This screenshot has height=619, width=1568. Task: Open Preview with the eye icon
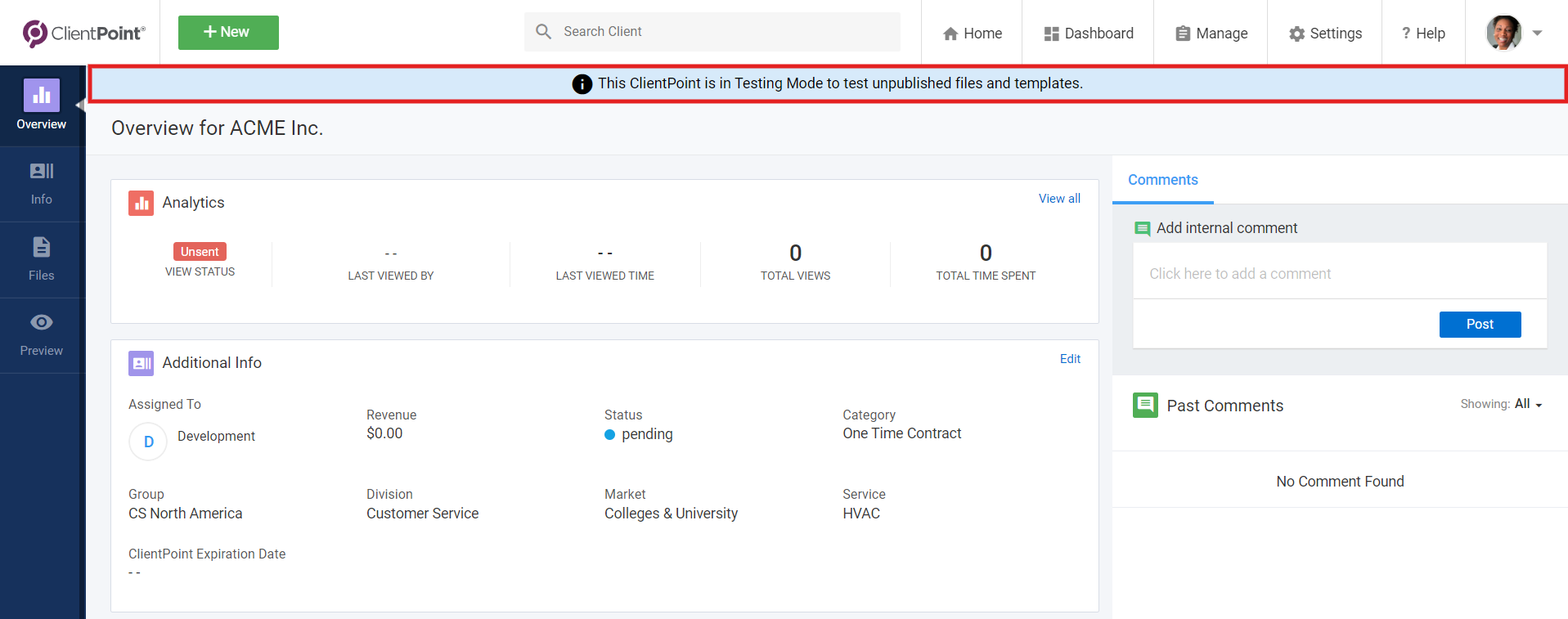42,322
